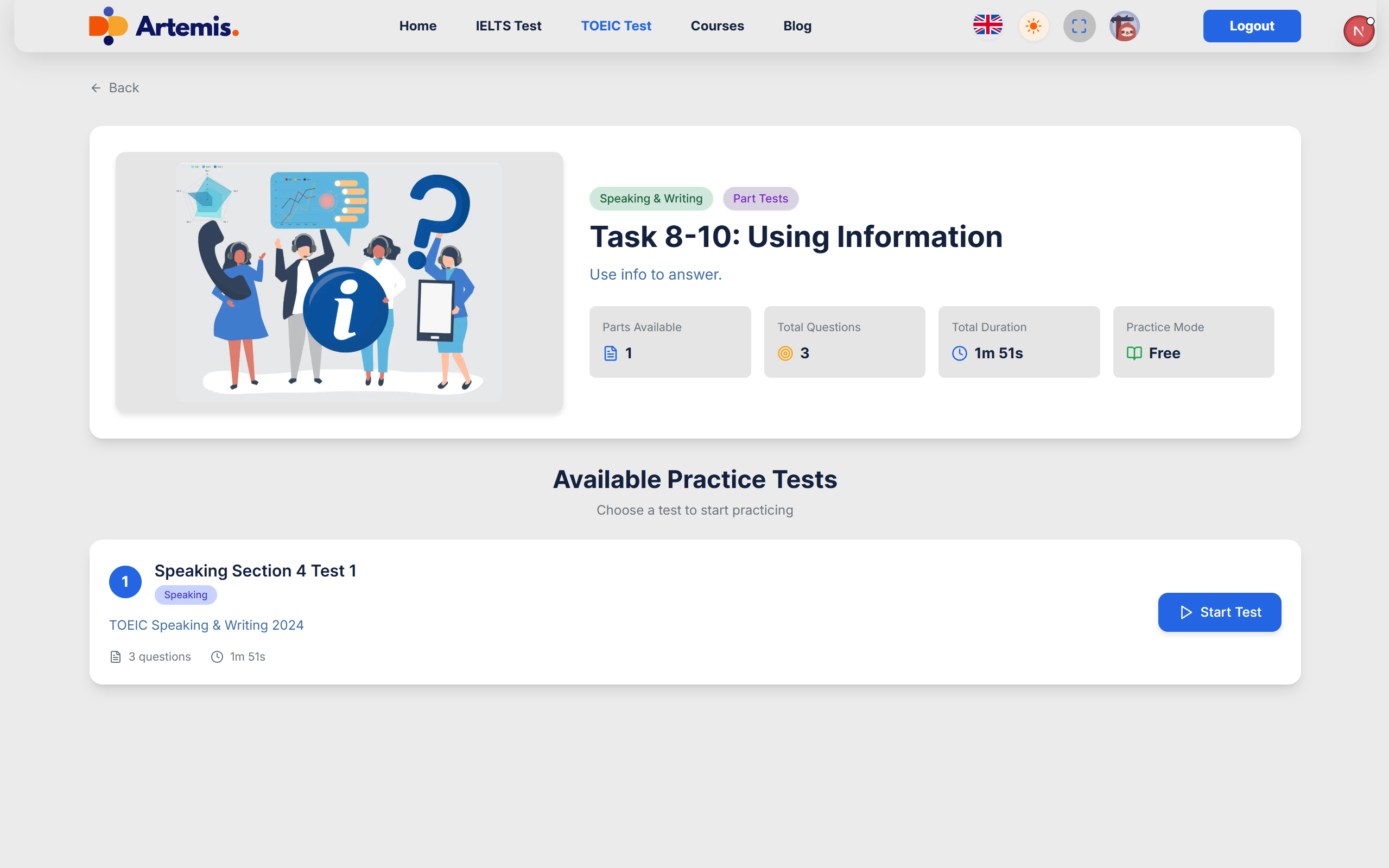Click the book icon in Practice Mode
1389x868 pixels.
coord(1133,353)
